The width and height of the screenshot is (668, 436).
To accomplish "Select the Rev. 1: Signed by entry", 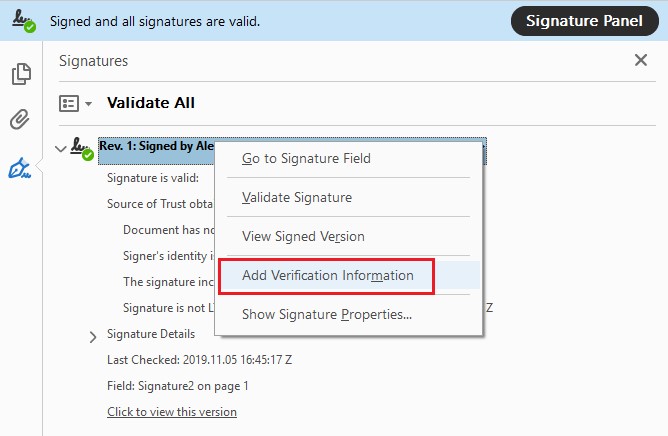I will [x=156, y=146].
